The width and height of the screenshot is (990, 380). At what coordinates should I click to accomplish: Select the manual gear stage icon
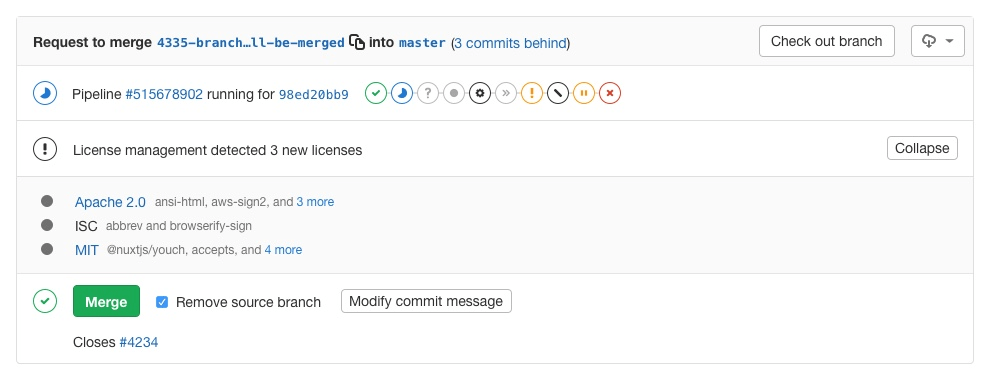480,94
